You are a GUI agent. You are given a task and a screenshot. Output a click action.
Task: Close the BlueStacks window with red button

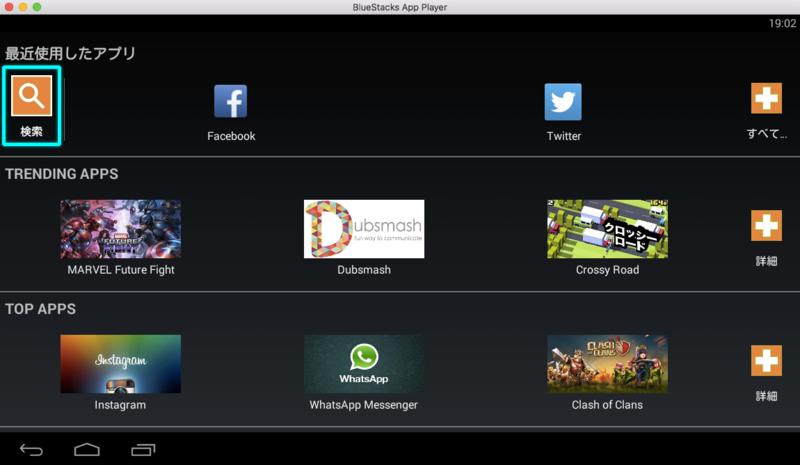point(9,7)
